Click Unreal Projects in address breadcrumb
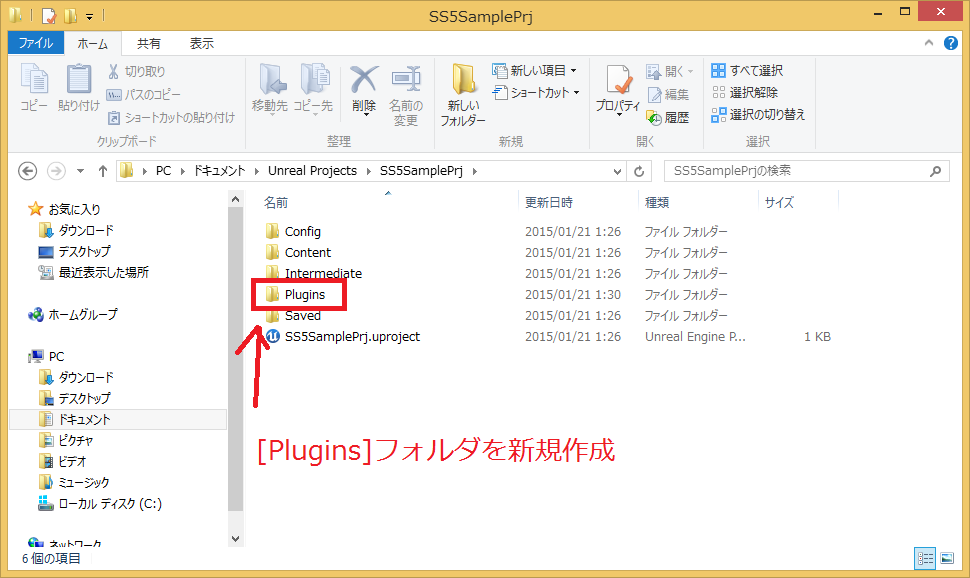Viewport: 970px width, 578px height. [312, 171]
